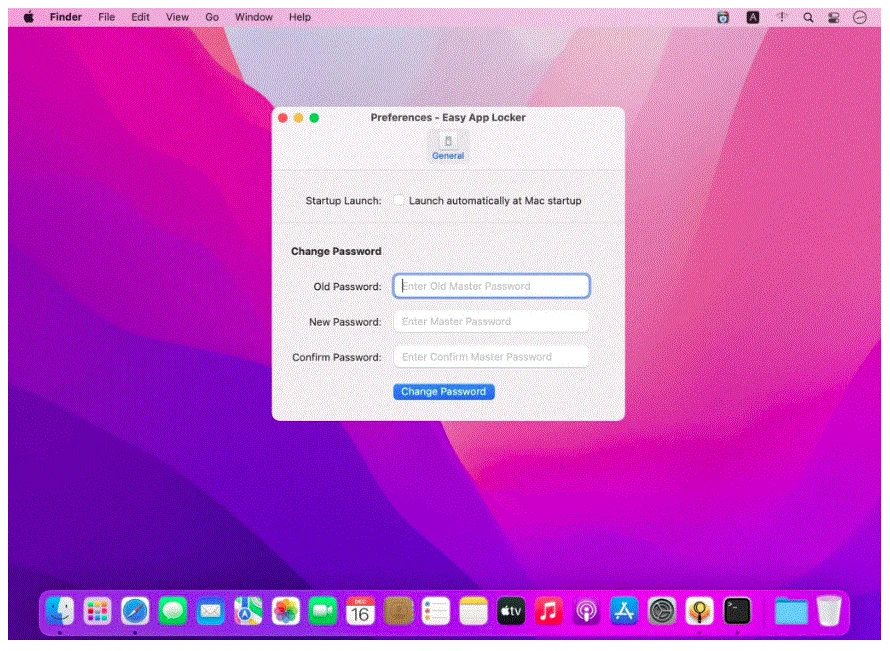Image resolution: width=890 pixels, height=651 pixels.
Task: Open the File menu
Action: (107, 17)
